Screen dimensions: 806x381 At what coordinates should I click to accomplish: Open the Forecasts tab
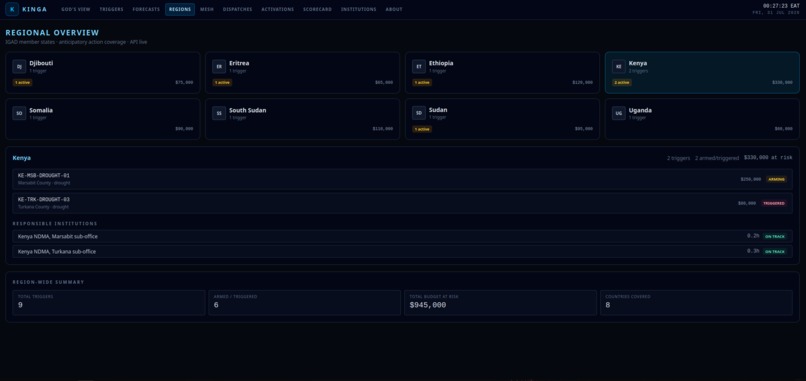pos(146,9)
